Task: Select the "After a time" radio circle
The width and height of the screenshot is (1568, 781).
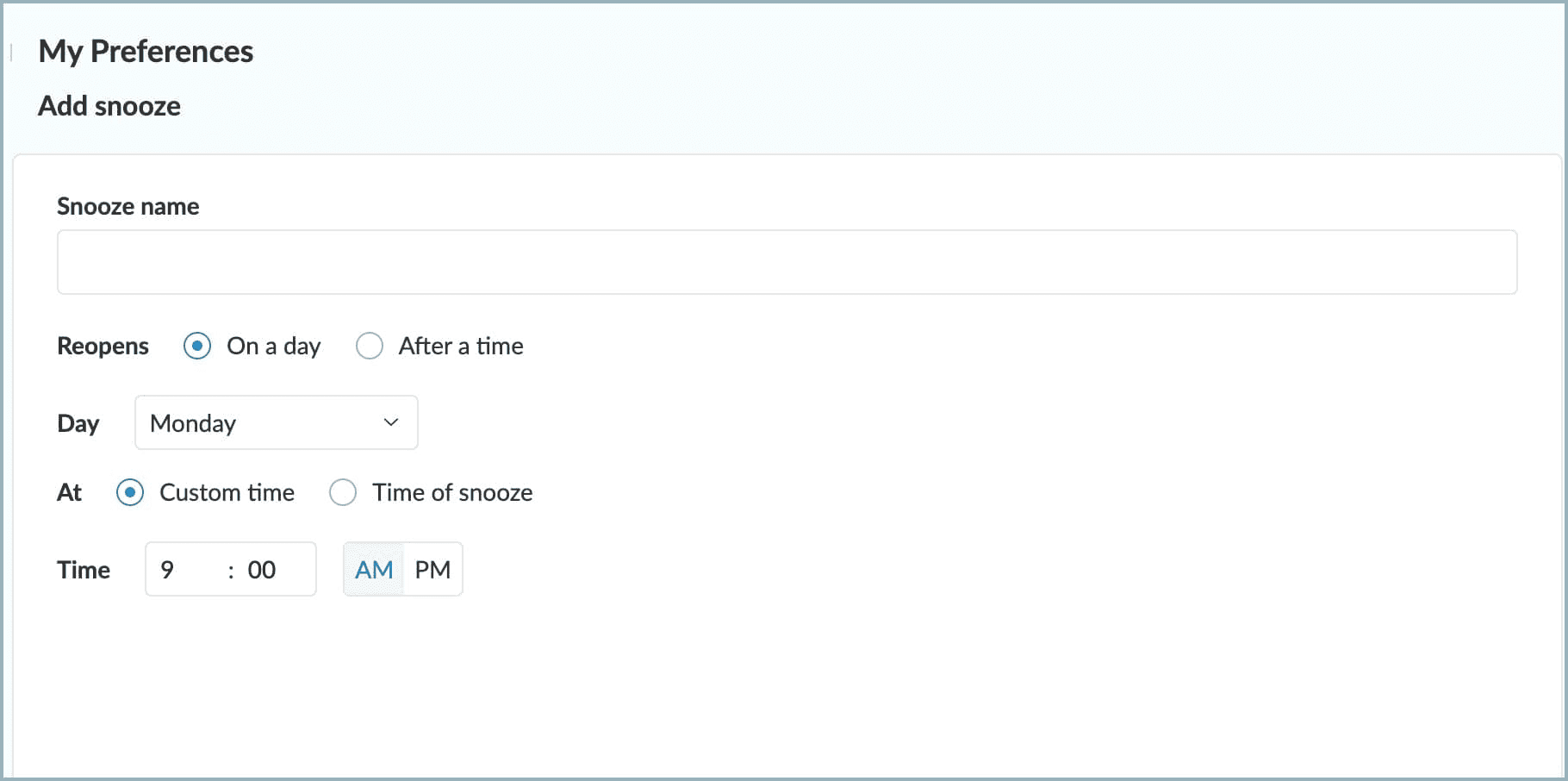Action: click(x=370, y=346)
